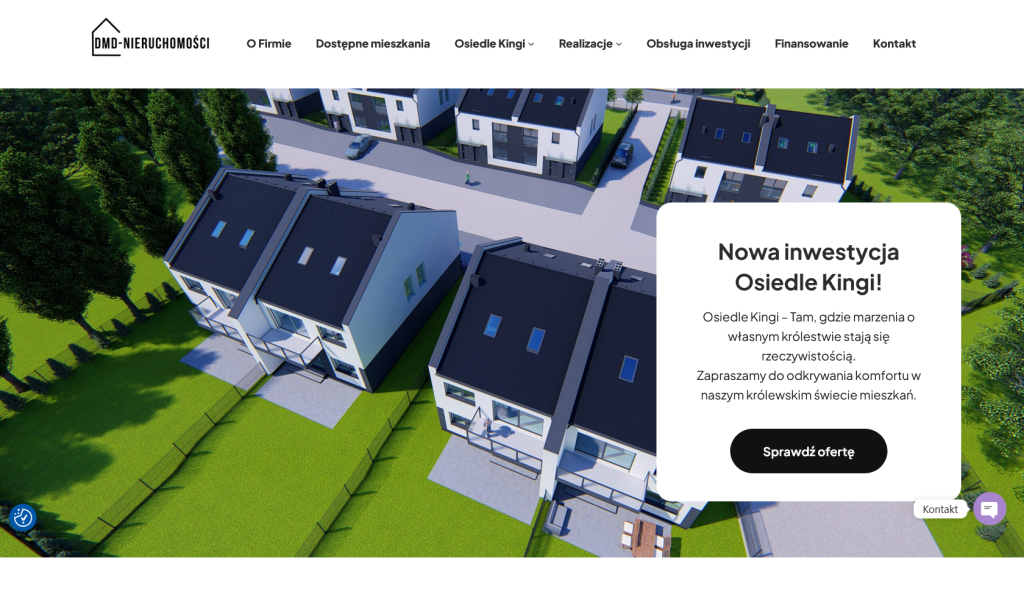Click Kontakt in the top navigation
The image size is (1024, 616).
coord(894,43)
